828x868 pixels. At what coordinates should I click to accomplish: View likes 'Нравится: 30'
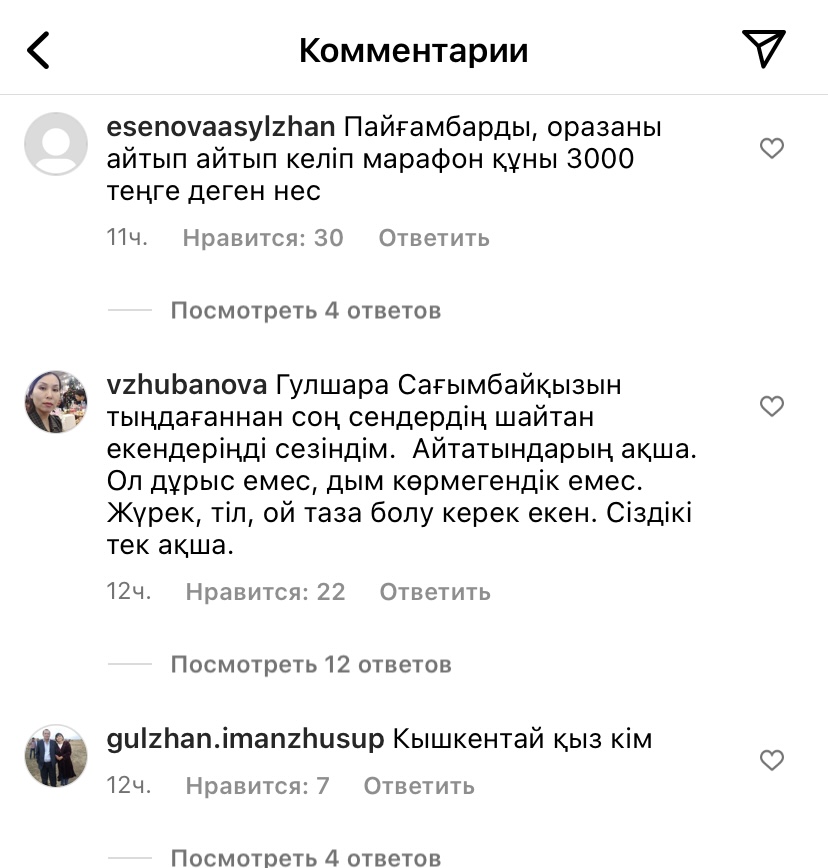[263, 238]
